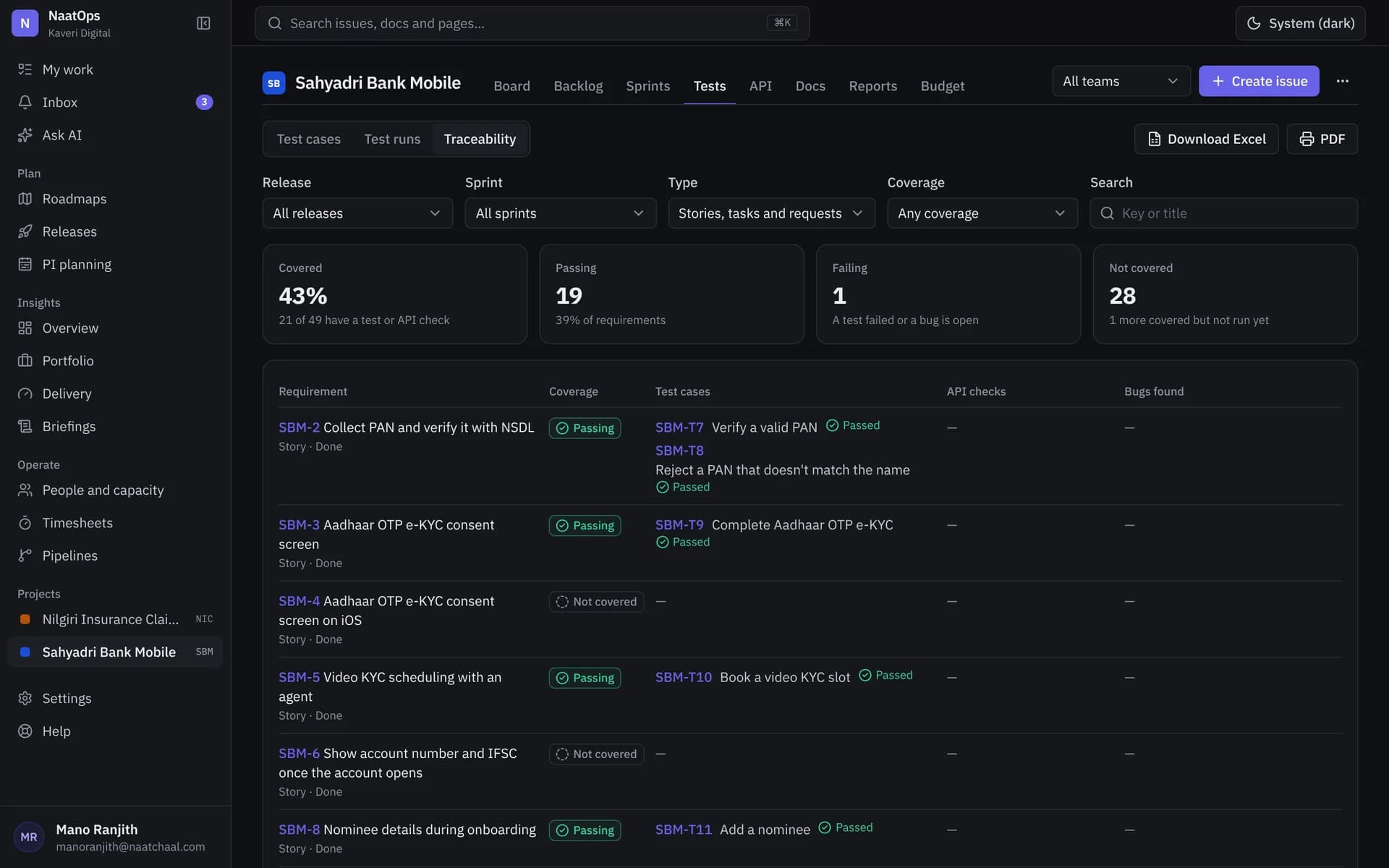
Task: Select the Test cases sub-tab
Action: pos(308,139)
